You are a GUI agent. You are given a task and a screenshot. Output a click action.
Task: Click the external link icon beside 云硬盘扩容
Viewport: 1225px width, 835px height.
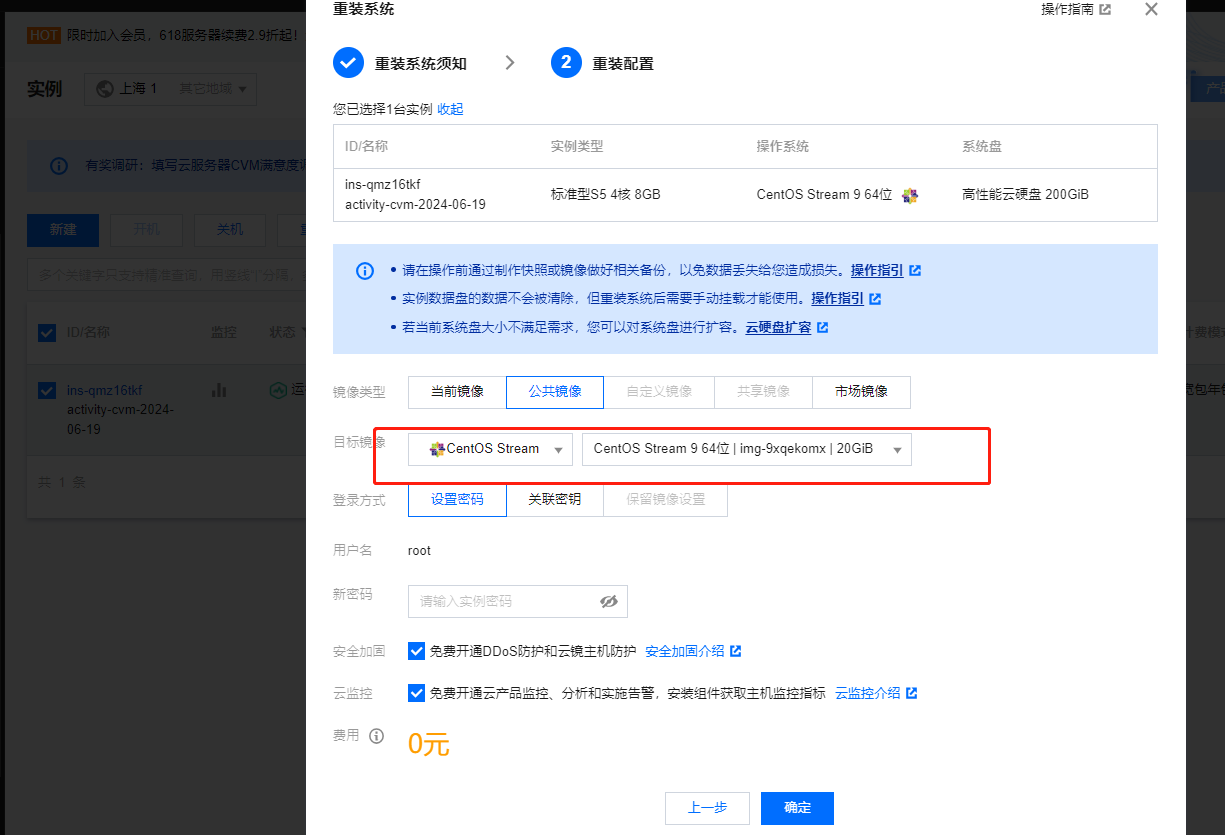tap(823, 328)
